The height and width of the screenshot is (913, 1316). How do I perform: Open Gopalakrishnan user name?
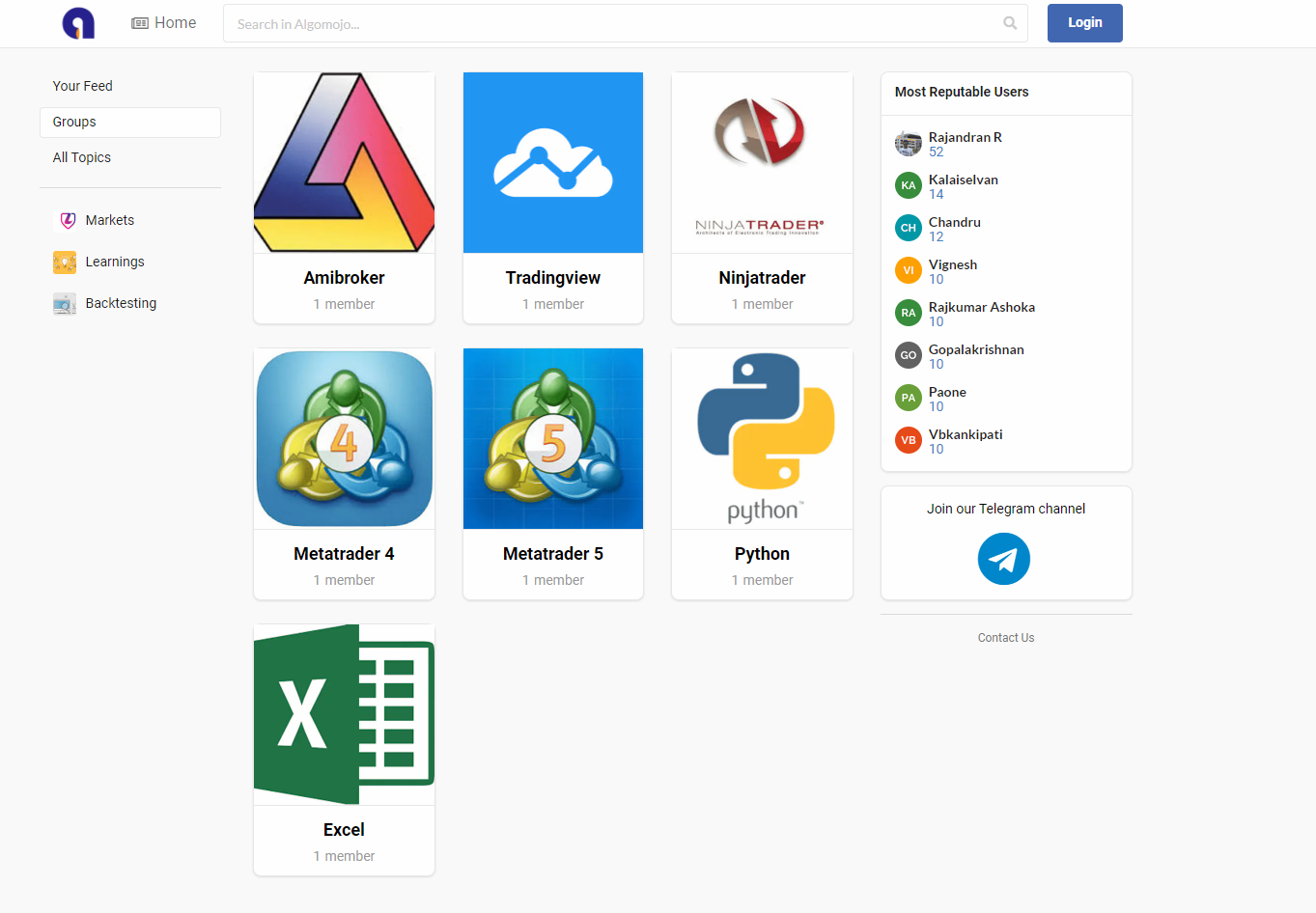976,349
